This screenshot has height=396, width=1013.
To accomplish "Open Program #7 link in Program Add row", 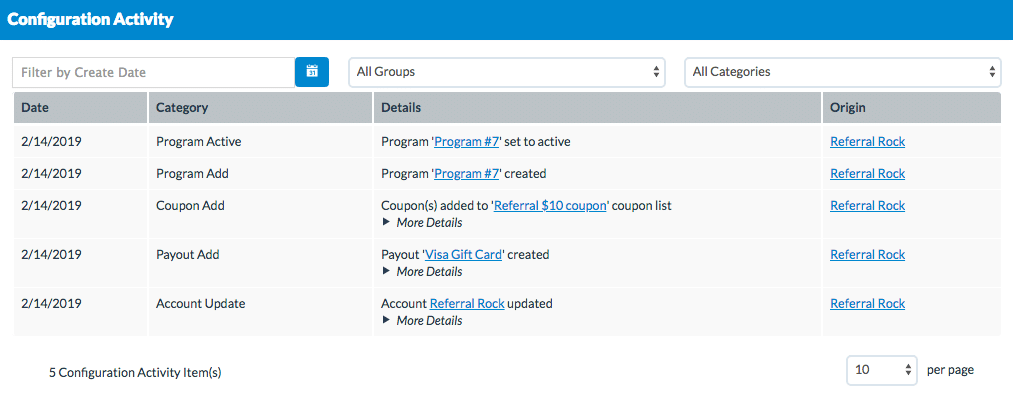I will pos(466,174).
